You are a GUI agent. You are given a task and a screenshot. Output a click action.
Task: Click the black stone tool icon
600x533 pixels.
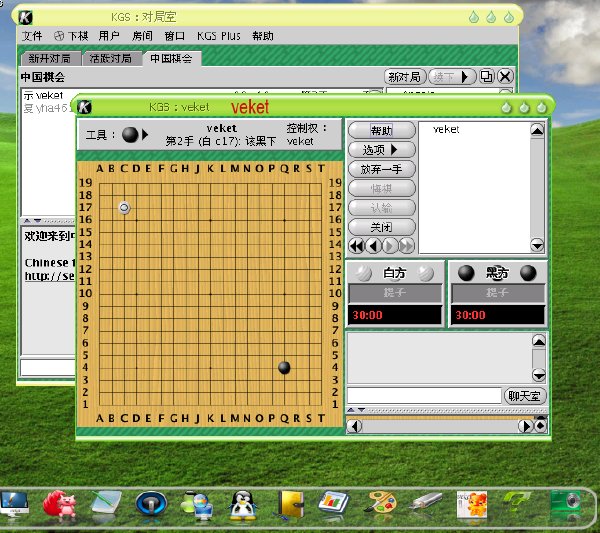(x=130, y=135)
